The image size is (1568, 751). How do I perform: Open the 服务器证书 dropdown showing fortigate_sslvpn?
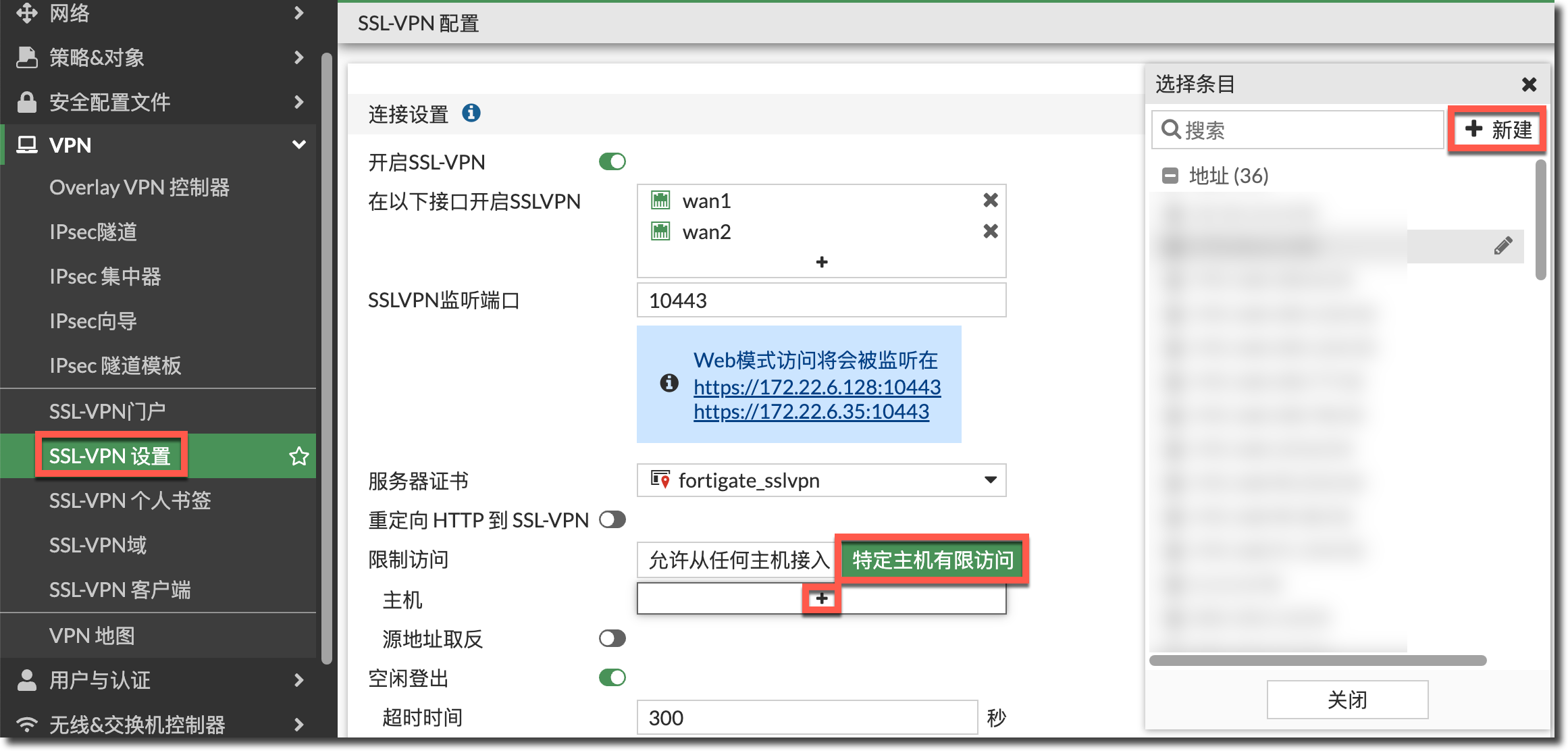(x=991, y=480)
